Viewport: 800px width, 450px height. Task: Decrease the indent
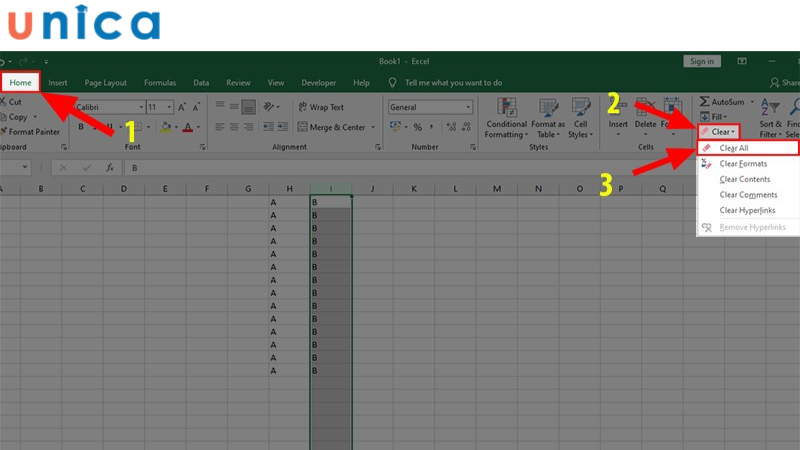[x=268, y=127]
